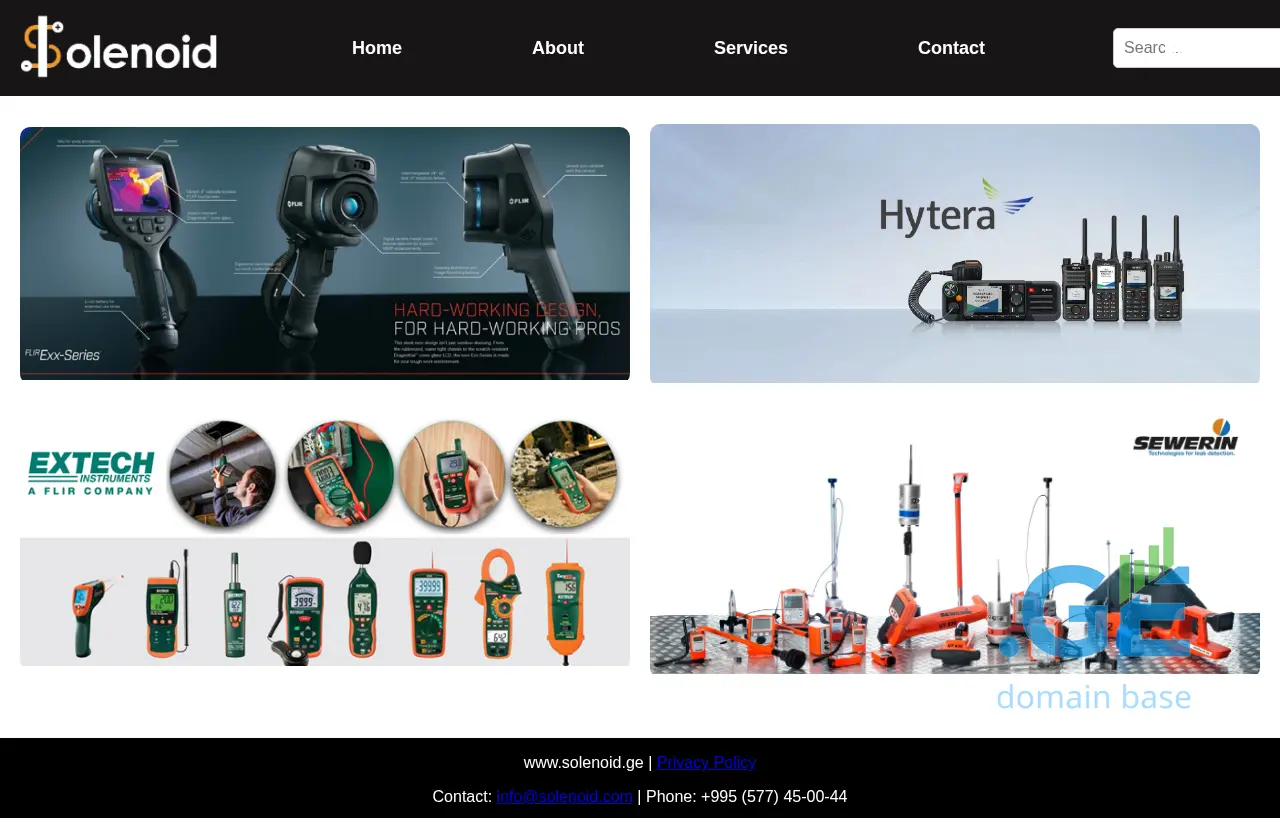Screen dimensions: 1280x818
Task: Select Contact in the navigation bar
Action: 950,48
